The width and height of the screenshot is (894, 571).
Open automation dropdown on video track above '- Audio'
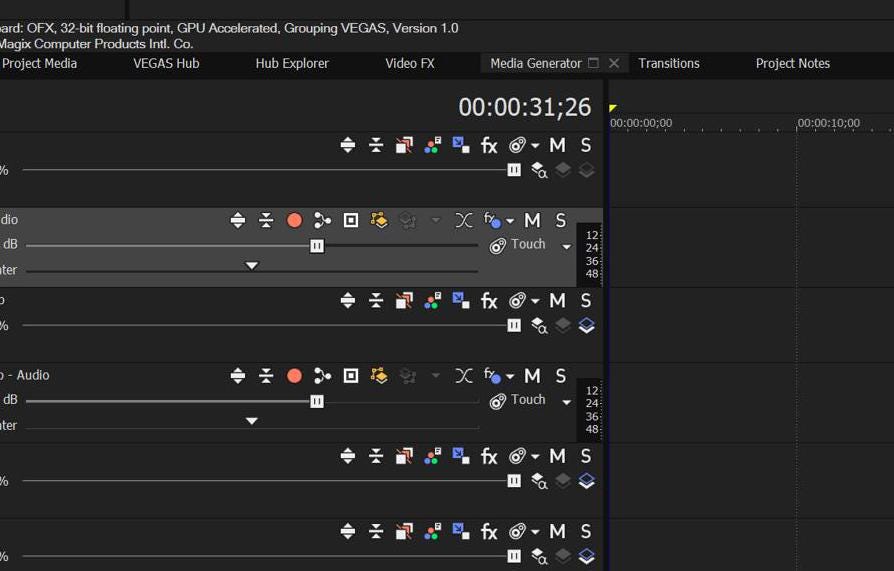click(x=535, y=301)
